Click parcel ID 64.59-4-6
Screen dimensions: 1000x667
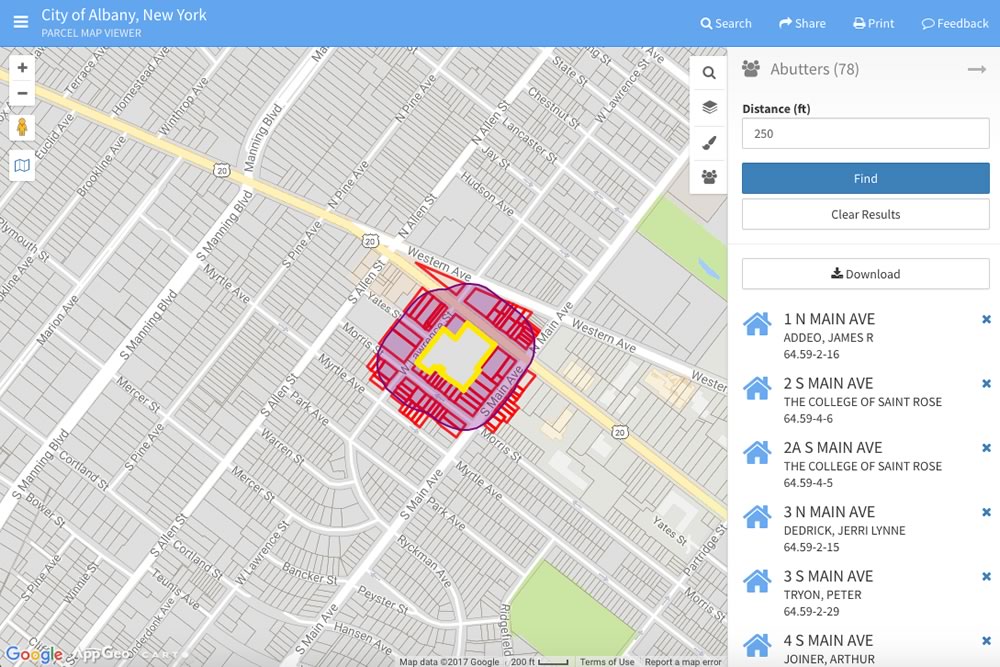pyautogui.click(x=808, y=419)
